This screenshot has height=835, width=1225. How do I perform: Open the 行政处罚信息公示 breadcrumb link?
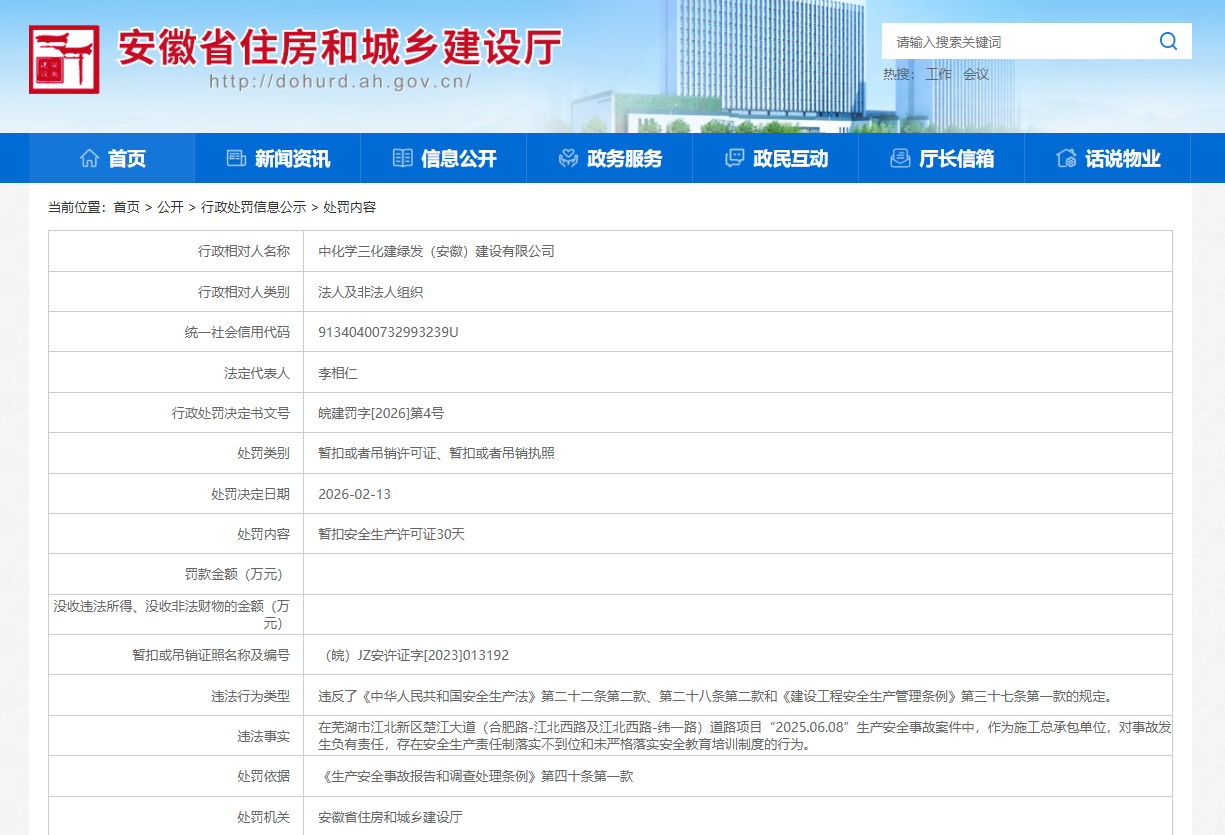[253, 207]
